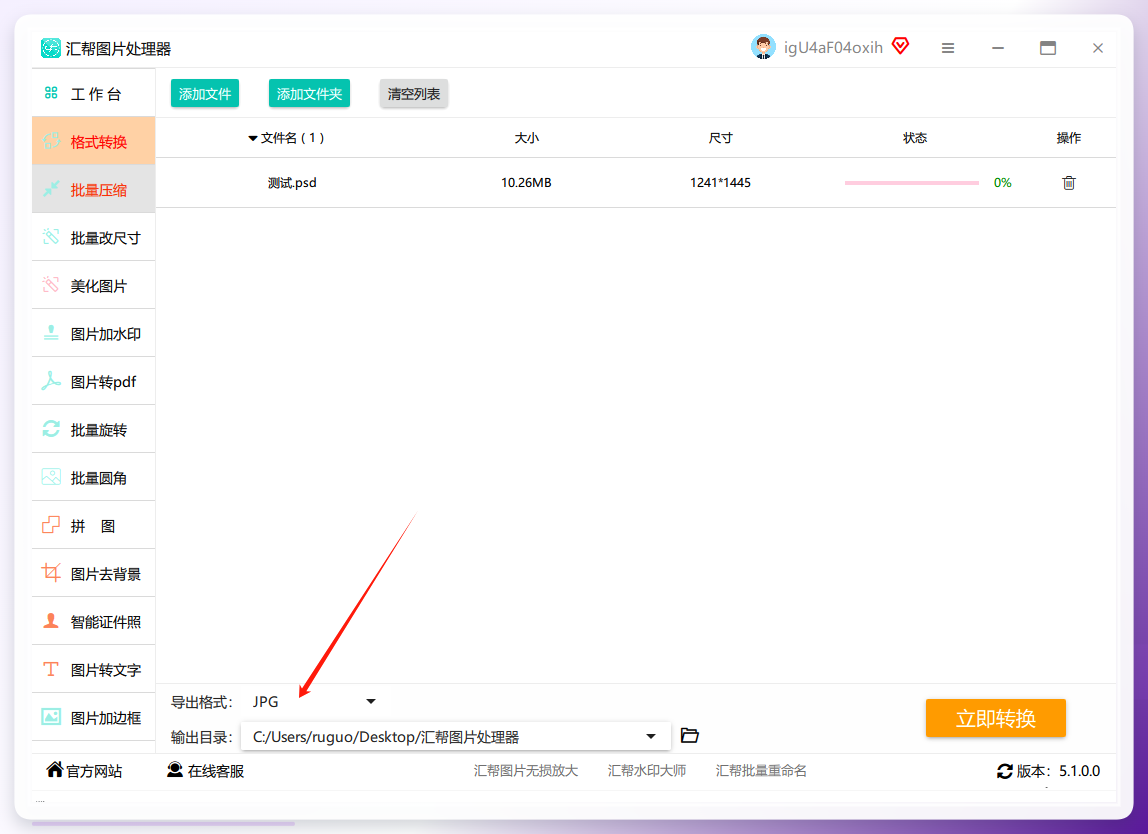Screen dimensions: 1148x834
Task: Switch to 格式转换 section
Action: [94, 141]
